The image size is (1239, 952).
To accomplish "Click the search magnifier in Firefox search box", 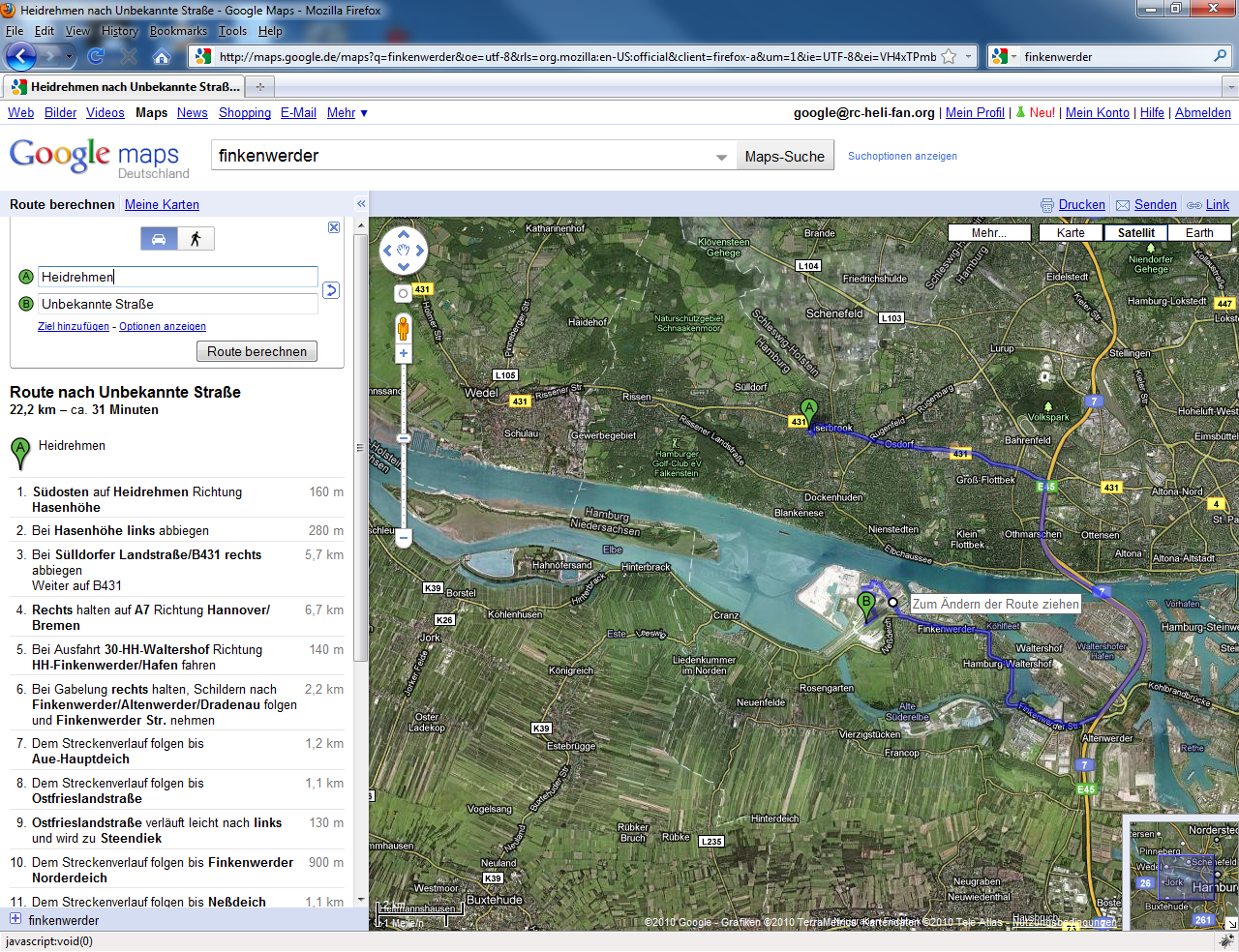I will tap(1221, 56).
